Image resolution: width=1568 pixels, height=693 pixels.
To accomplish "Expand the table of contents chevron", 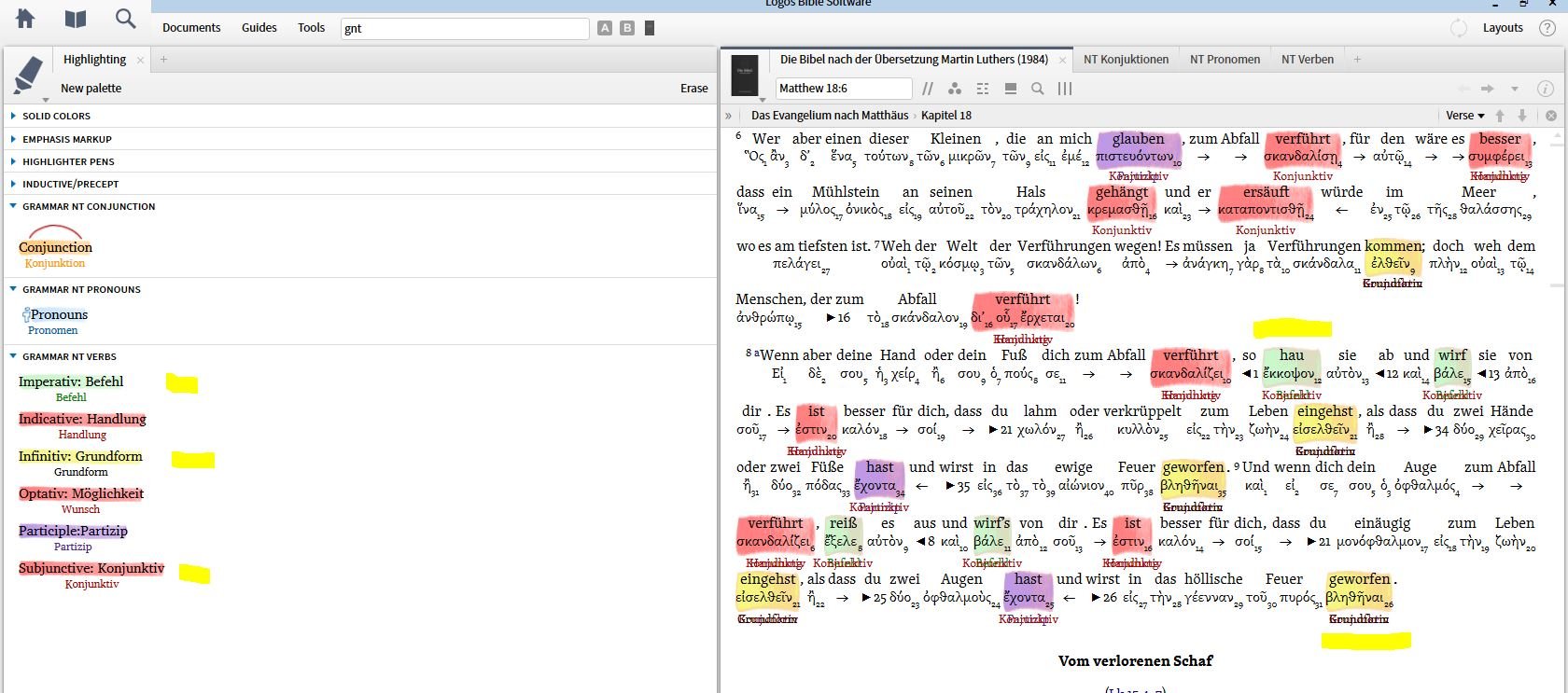I will [x=728, y=116].
